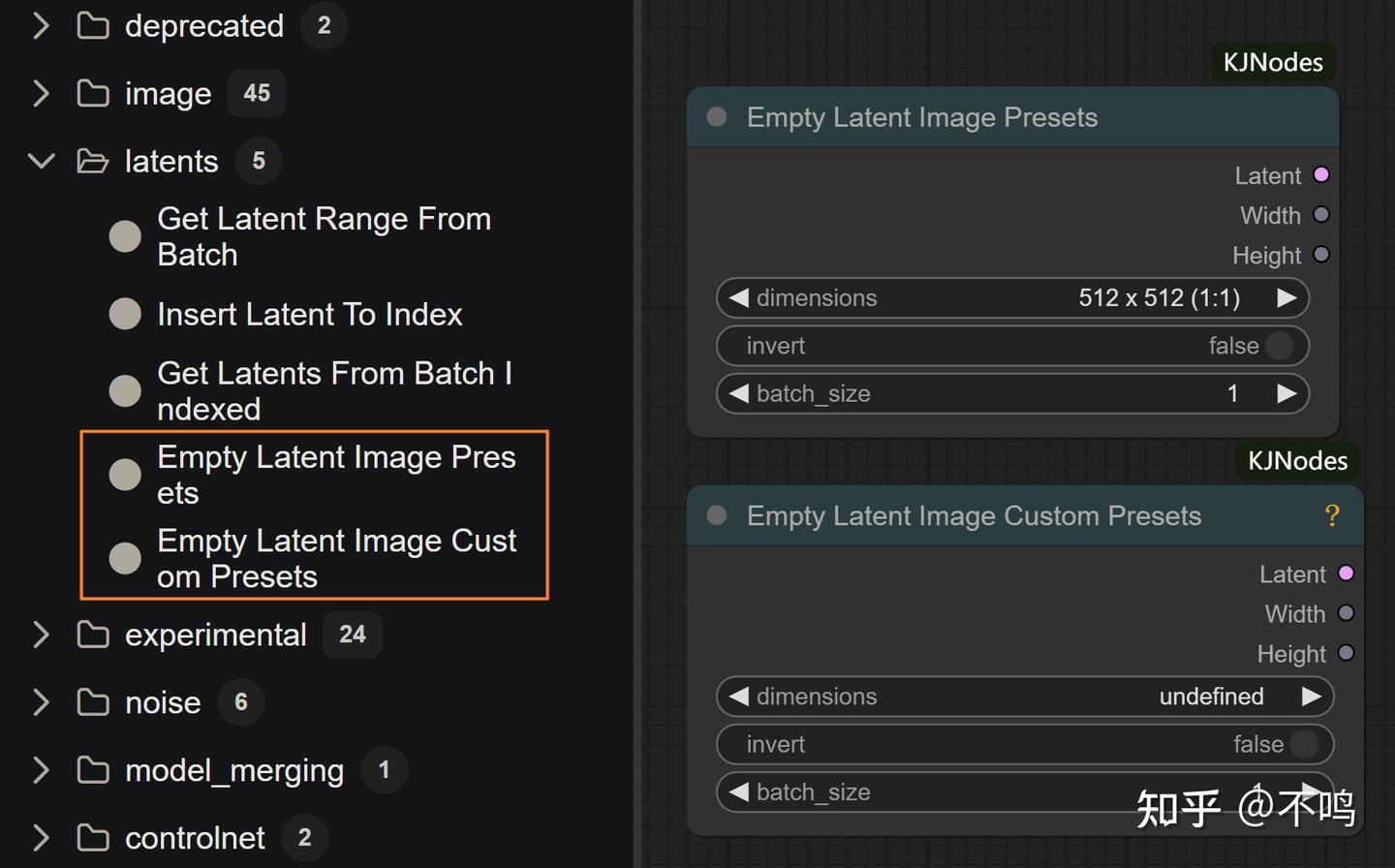Choose Empty Latent Image Custom Presets in the node list
This screenshot has height=868, width=1395.
(335, 558)
